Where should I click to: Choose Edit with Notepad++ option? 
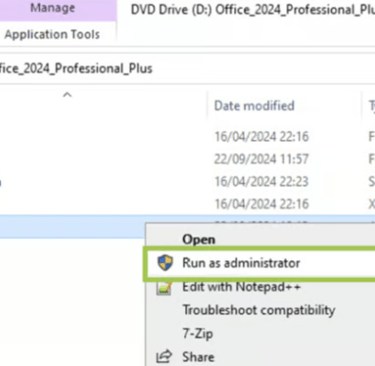(241, 287)
